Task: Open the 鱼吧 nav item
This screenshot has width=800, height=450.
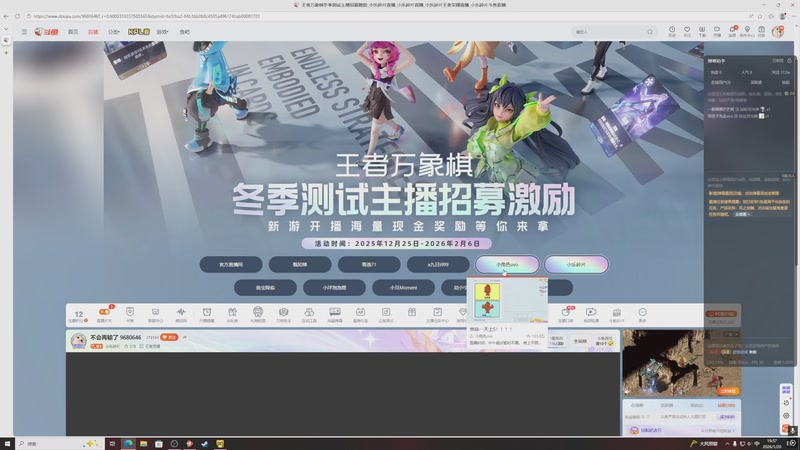Action: coord(184,32)
